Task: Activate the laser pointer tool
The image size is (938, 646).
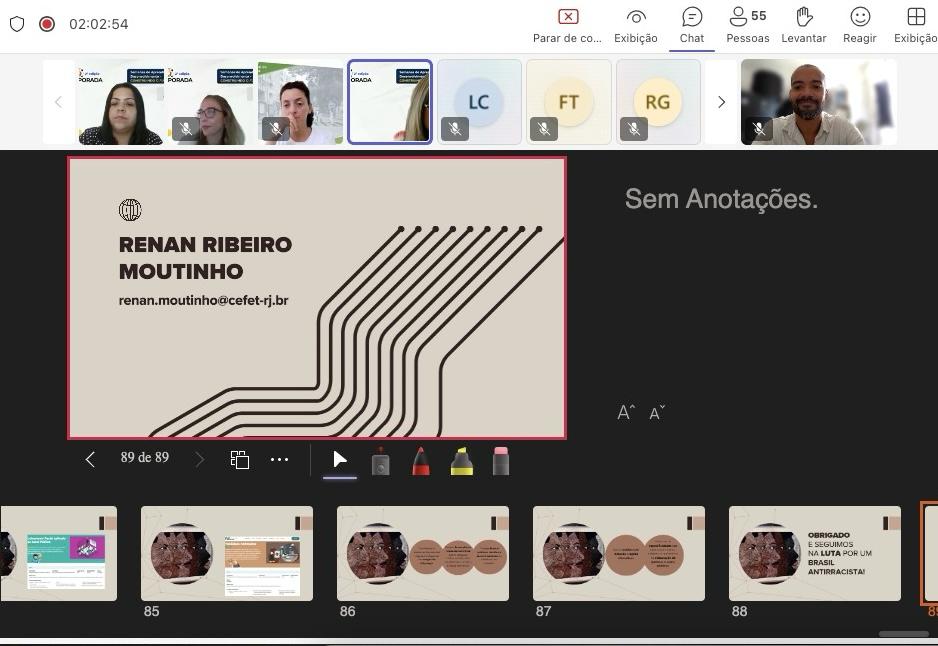Action: click(x=380, y=462)
